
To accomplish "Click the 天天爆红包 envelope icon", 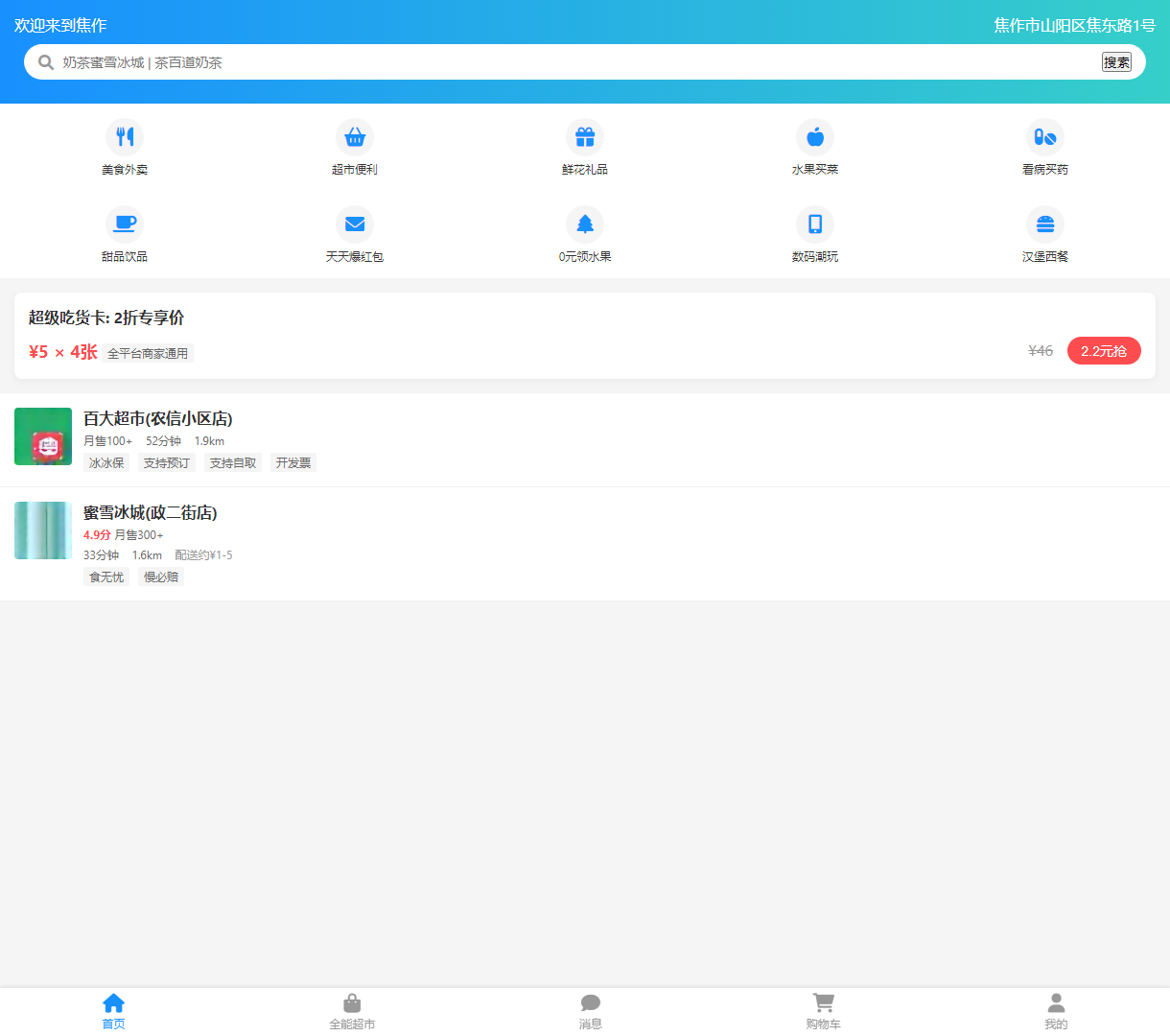I will tap(355, 224).
